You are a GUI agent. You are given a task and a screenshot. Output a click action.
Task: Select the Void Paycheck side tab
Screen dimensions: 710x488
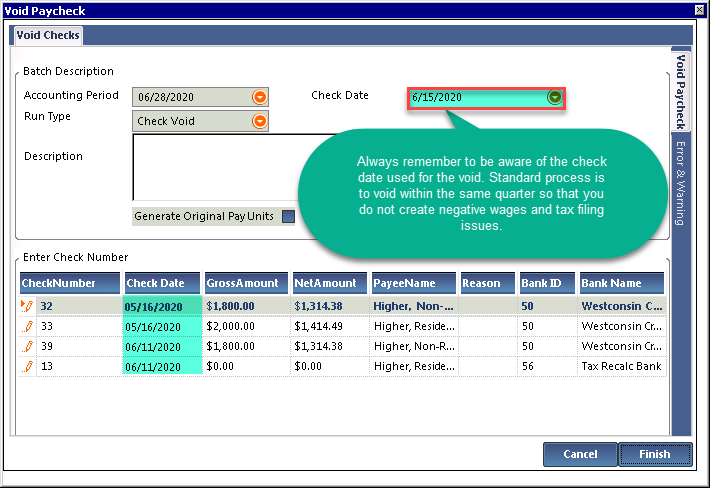coord(680,92)
